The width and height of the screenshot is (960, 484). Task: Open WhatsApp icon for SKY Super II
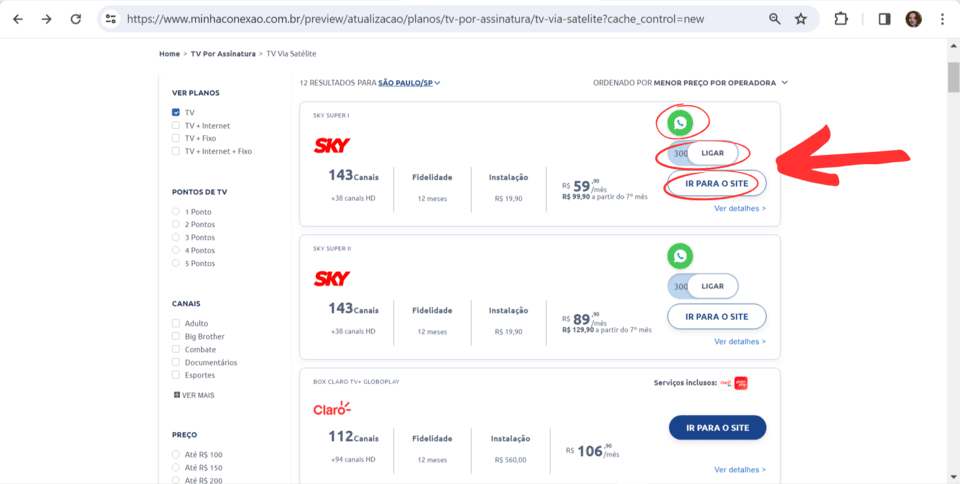click(680, 256)
